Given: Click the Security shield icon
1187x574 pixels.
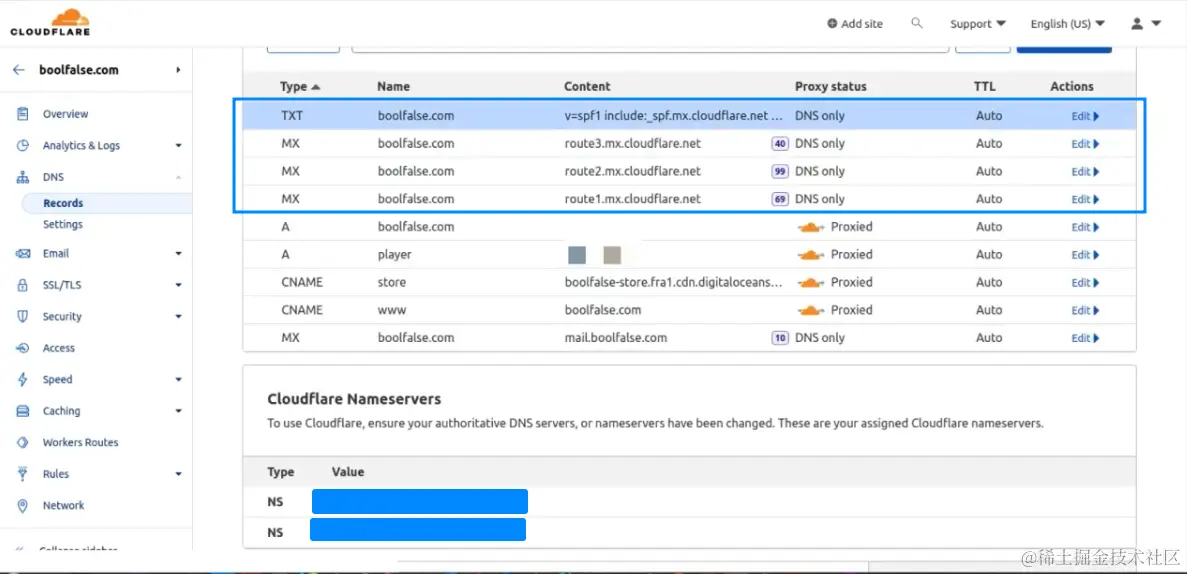Looking at the screenshot, I should 23,317.
